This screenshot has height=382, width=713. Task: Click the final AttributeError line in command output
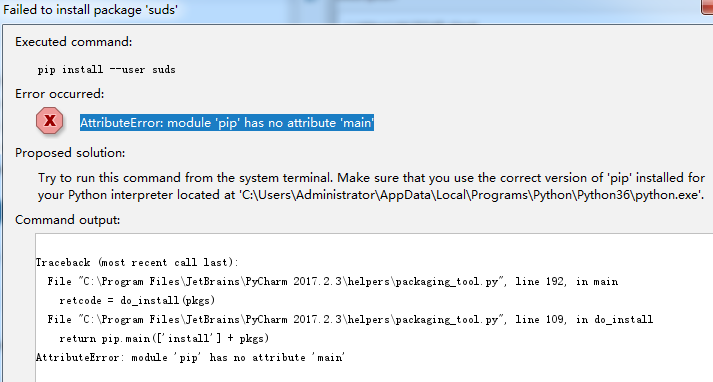coord(191,358)
